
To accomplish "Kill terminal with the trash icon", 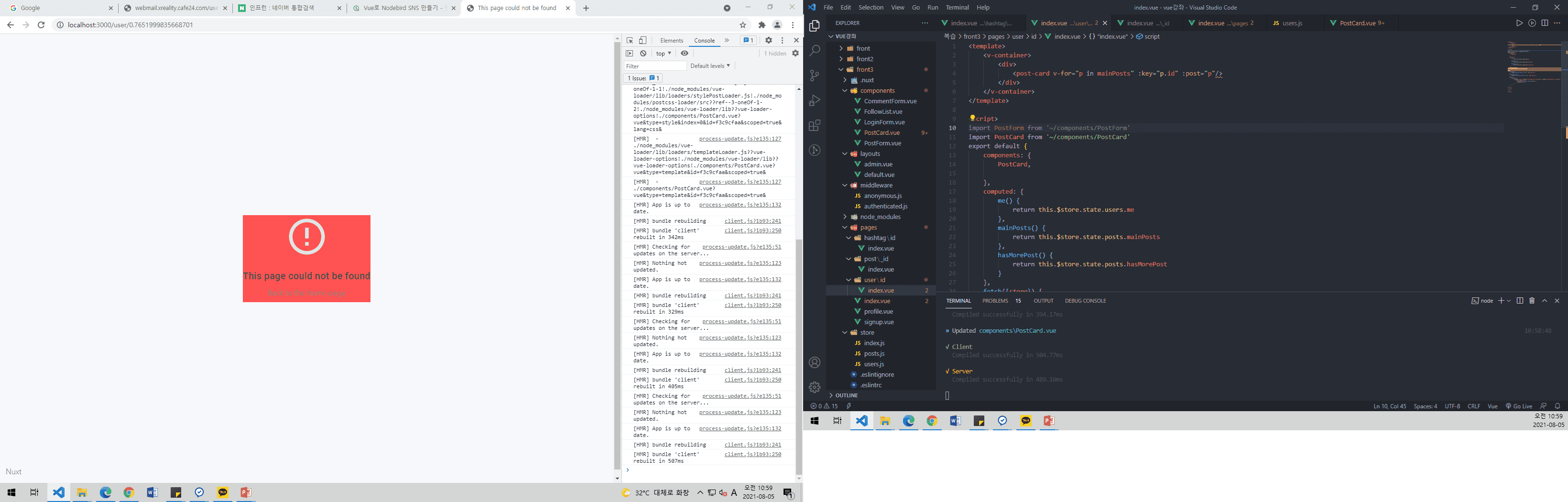I will point(1532,301).
